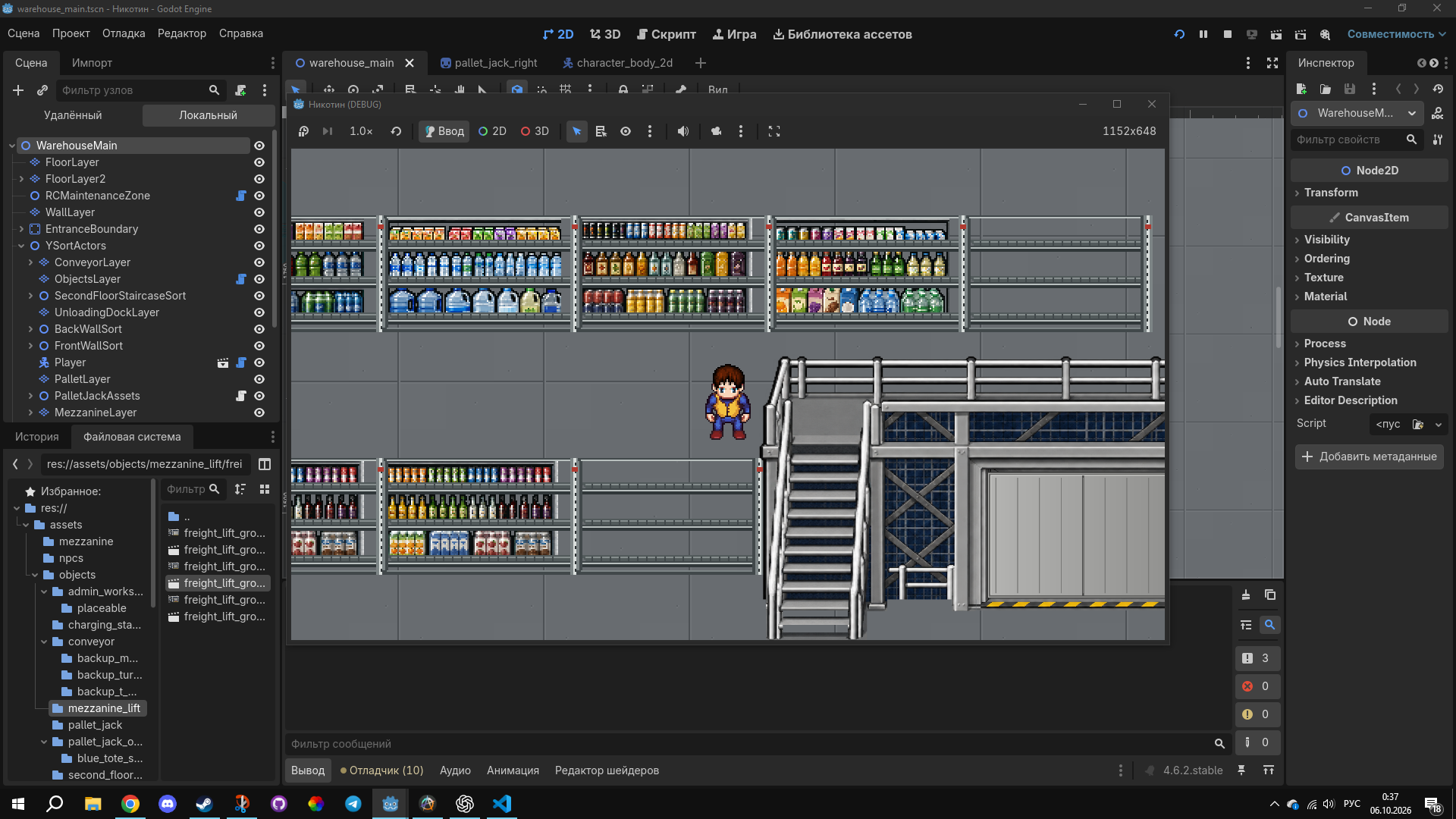Viewport: 1456px width, 819px height.
Task: Switch to the Отладчик (10) panel
Action: click(x=382, y=770)
